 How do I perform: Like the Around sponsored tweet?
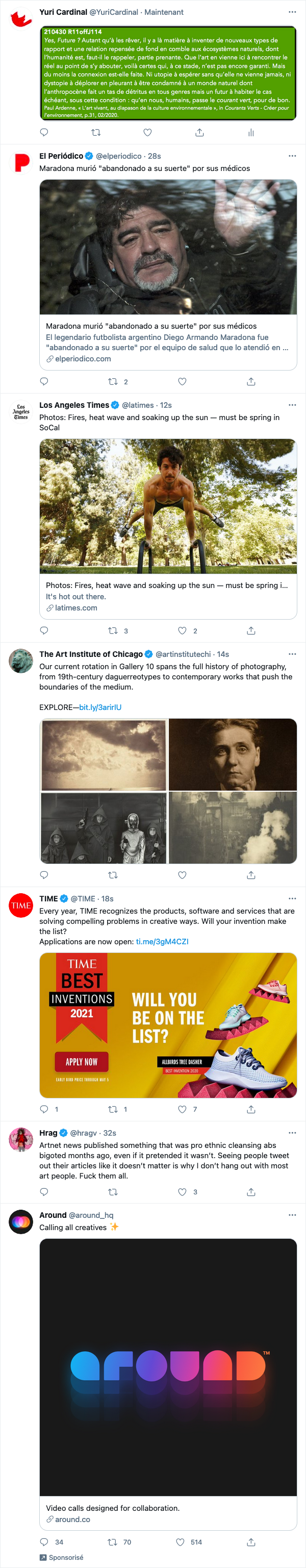(x=181, y=1542)
